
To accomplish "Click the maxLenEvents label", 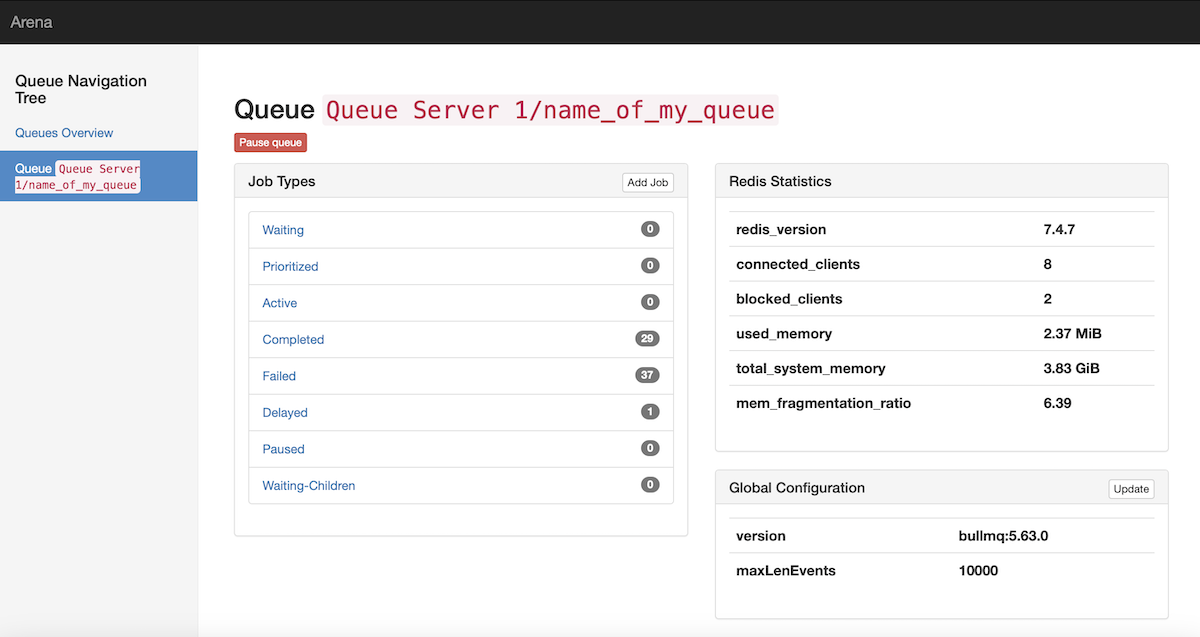I will coord(786,571).
